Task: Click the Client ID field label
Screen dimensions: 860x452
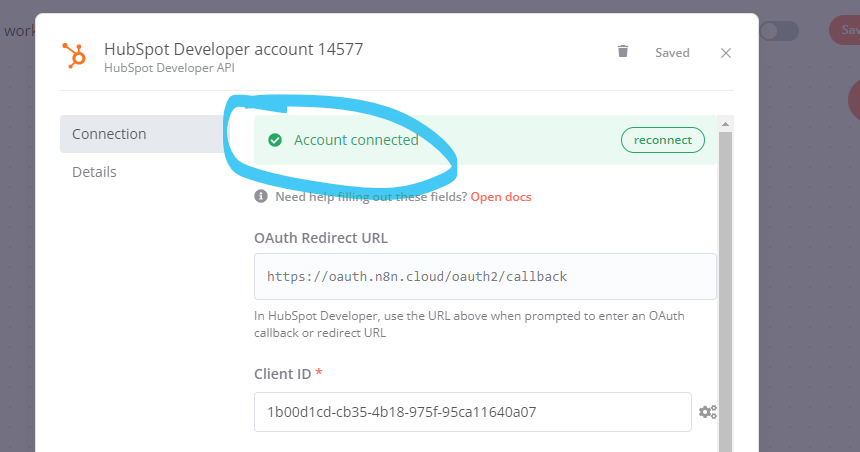Action: (x=283, y=373)
